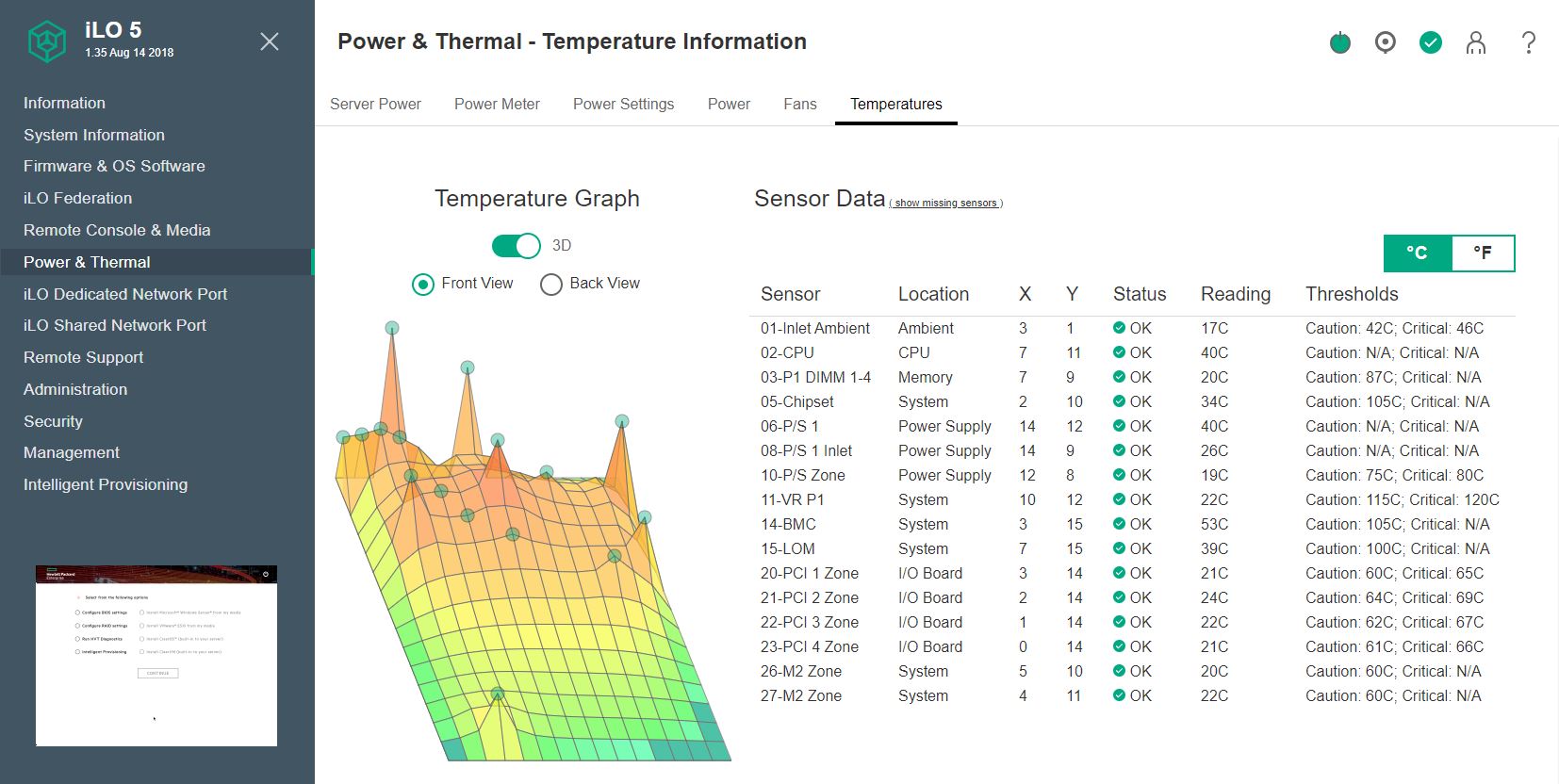Viewport: 1559px width, 784px height.
Task: Open the remote console thumbnail preview
Action: coord(156,656)
